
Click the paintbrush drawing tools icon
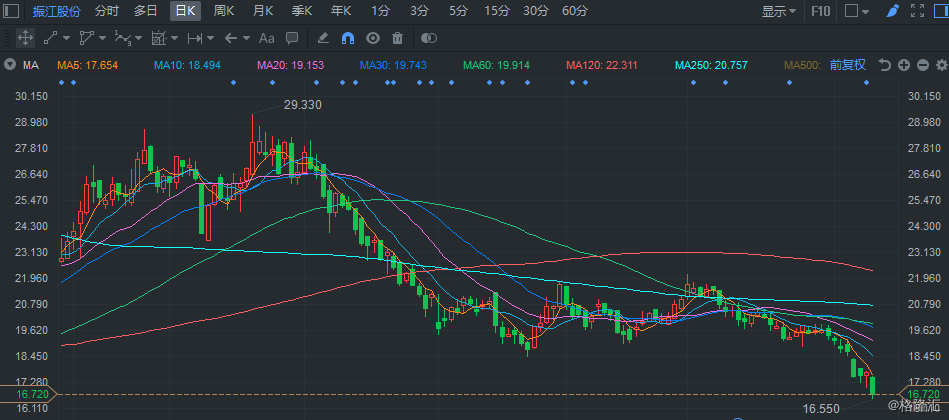point(893,11)
